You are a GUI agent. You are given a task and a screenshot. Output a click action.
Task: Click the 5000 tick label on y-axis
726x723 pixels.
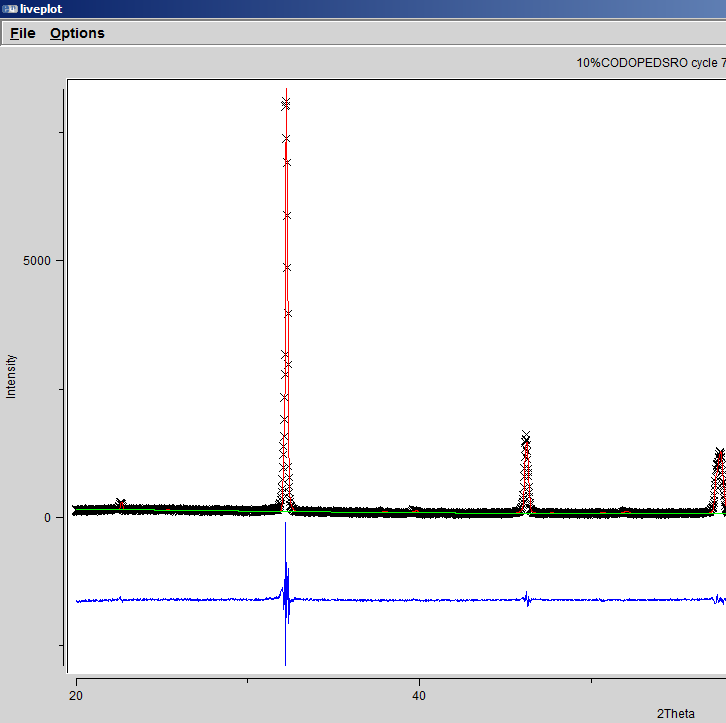(37, 261)
